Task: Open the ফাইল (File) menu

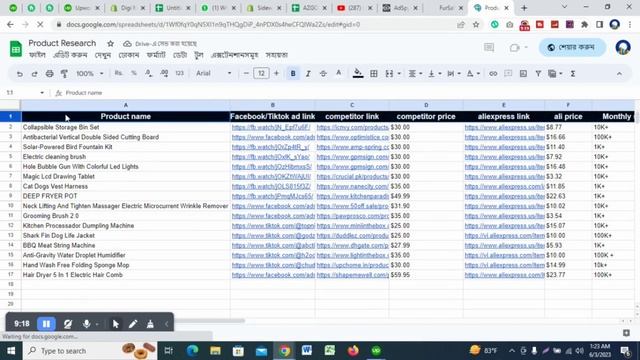Action: (38, 55)
